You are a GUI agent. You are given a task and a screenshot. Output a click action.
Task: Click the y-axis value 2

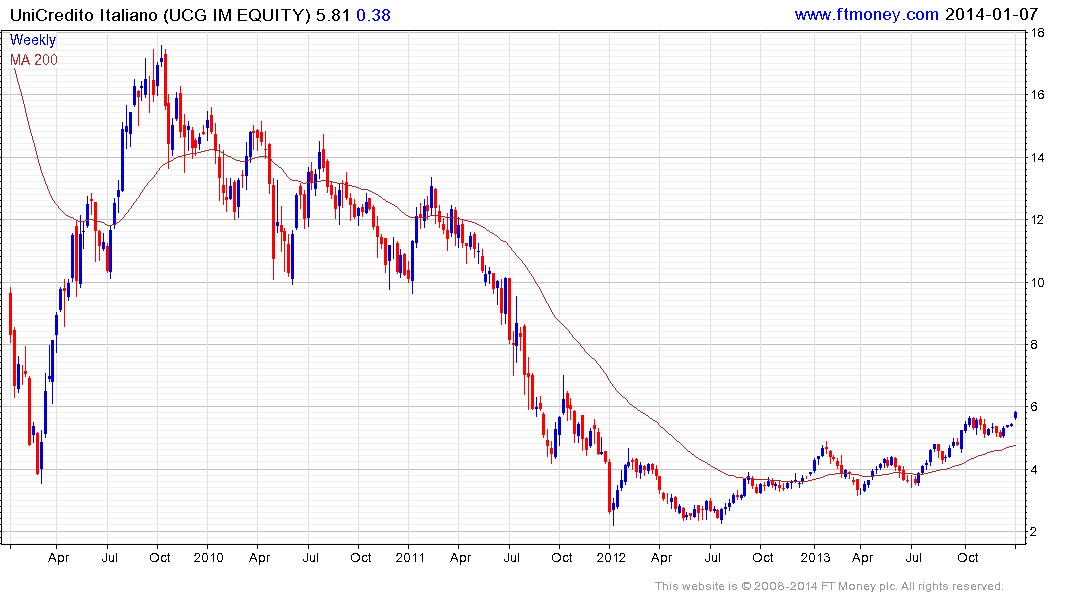click(1035, 532)
